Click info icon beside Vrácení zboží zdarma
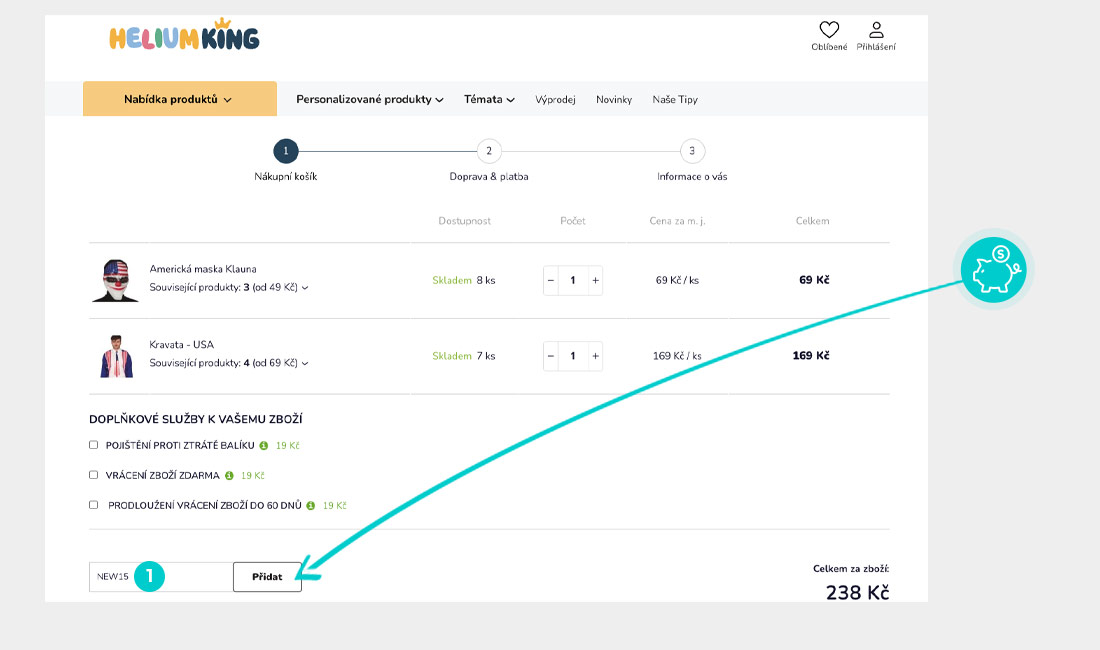 [x=229, y=475]
